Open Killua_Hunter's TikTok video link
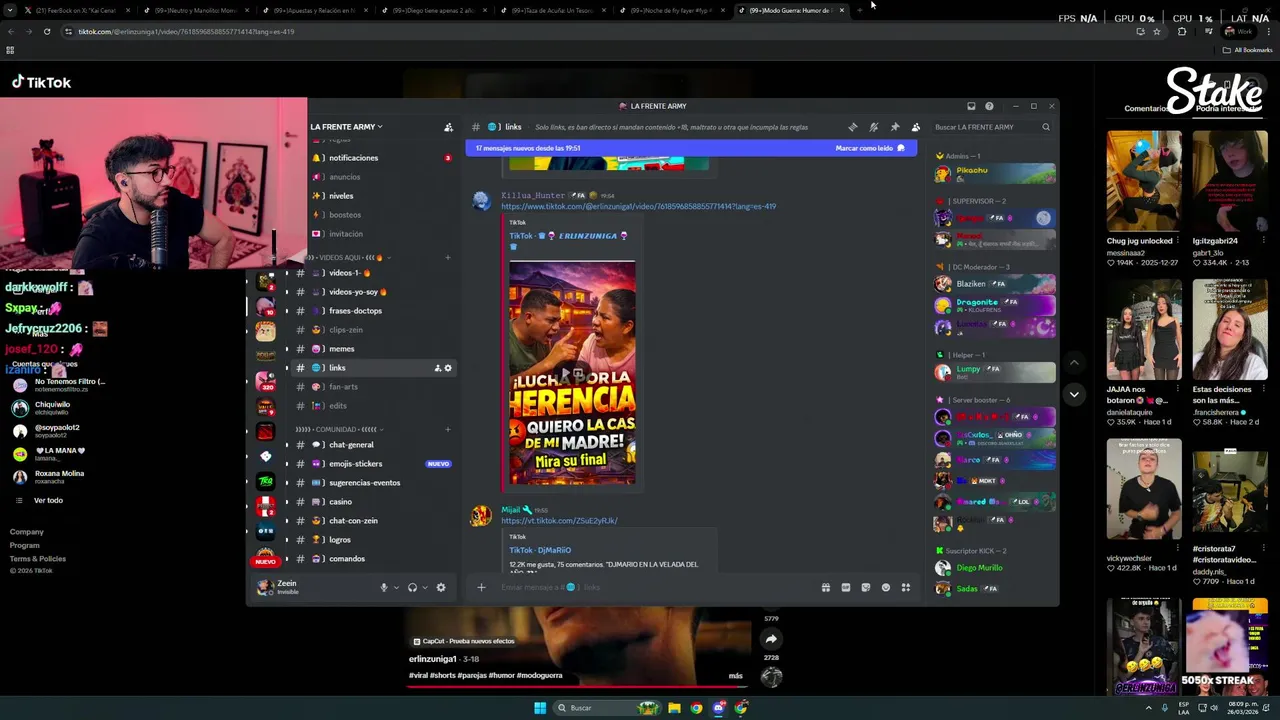 point(638,206)
